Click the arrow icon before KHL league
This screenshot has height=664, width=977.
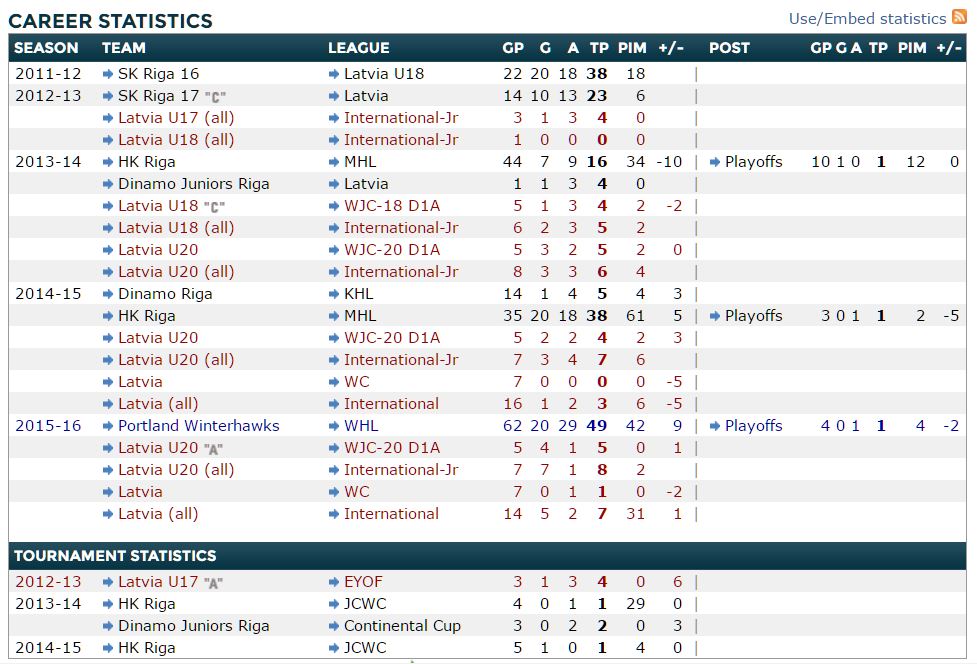tap(334, 294)
